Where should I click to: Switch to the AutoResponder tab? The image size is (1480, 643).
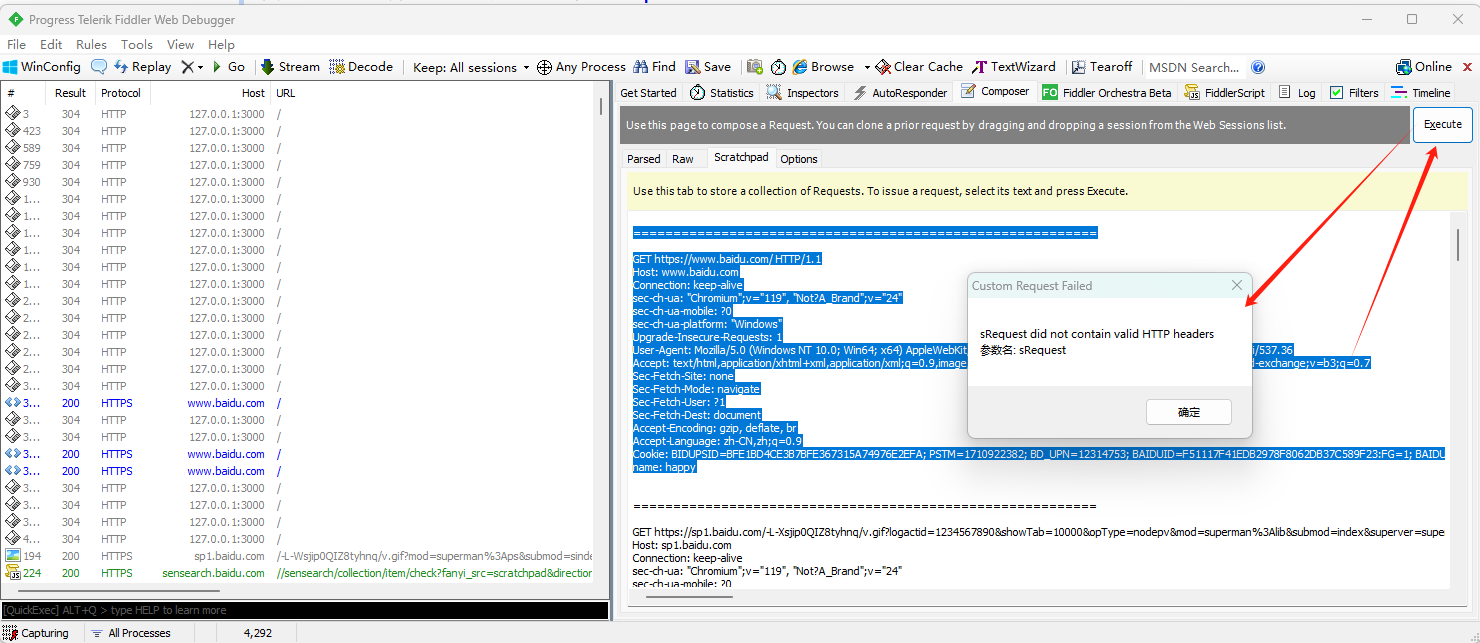899,92
